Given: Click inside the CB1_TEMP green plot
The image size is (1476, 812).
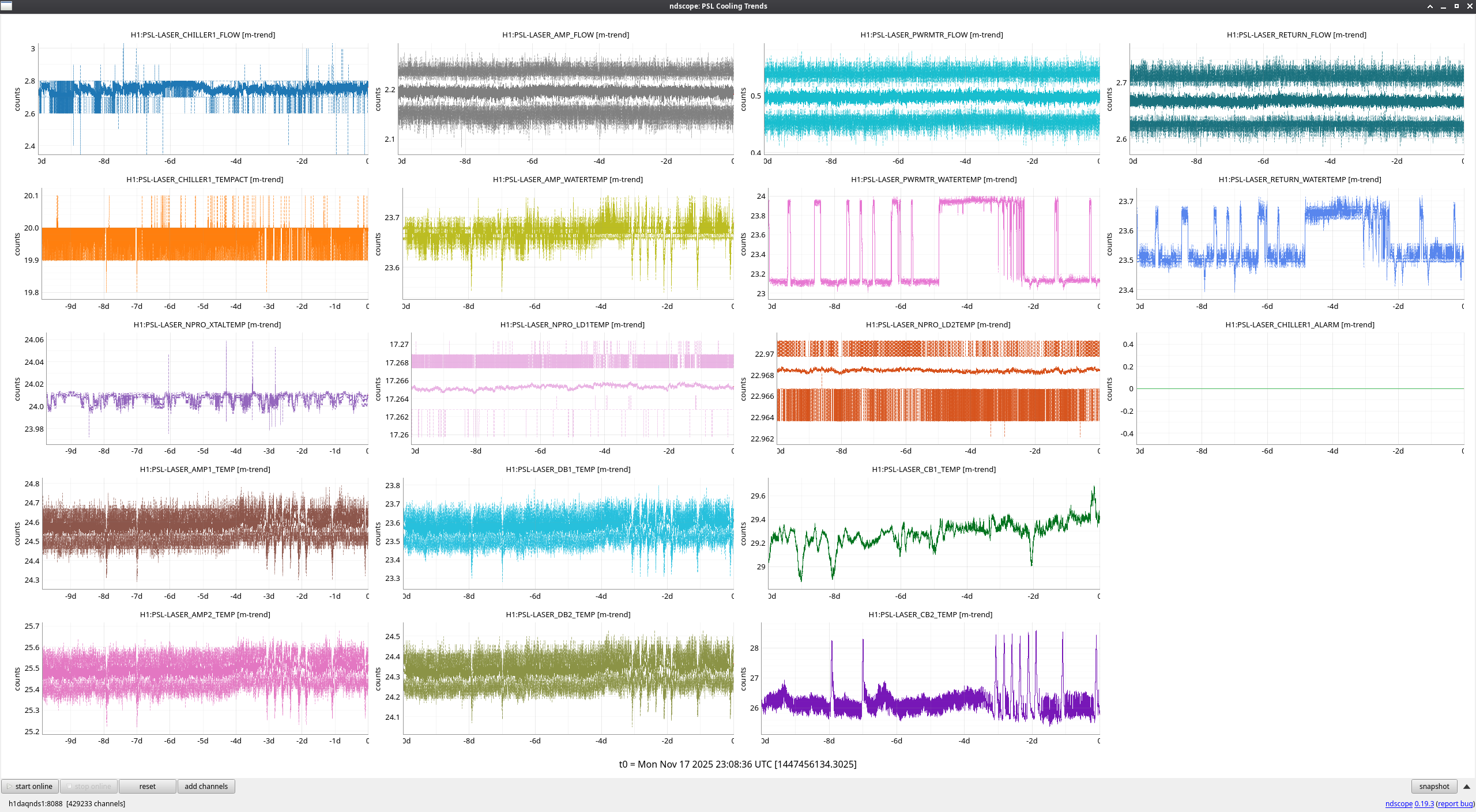Looking at the screenshot, I should pyautogui.click(x=934, y=533).
